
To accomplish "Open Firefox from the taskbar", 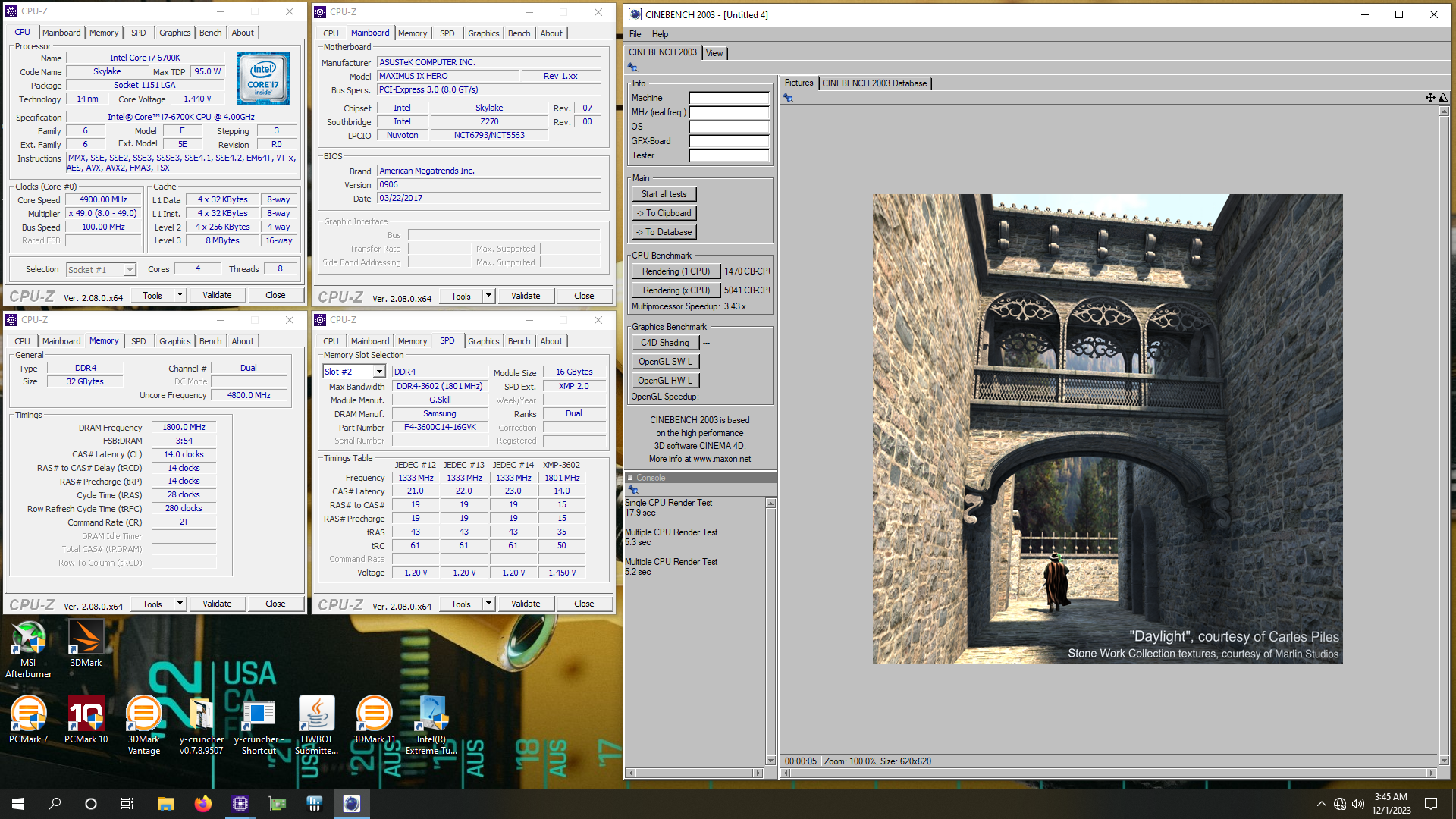I will [202, 804].
